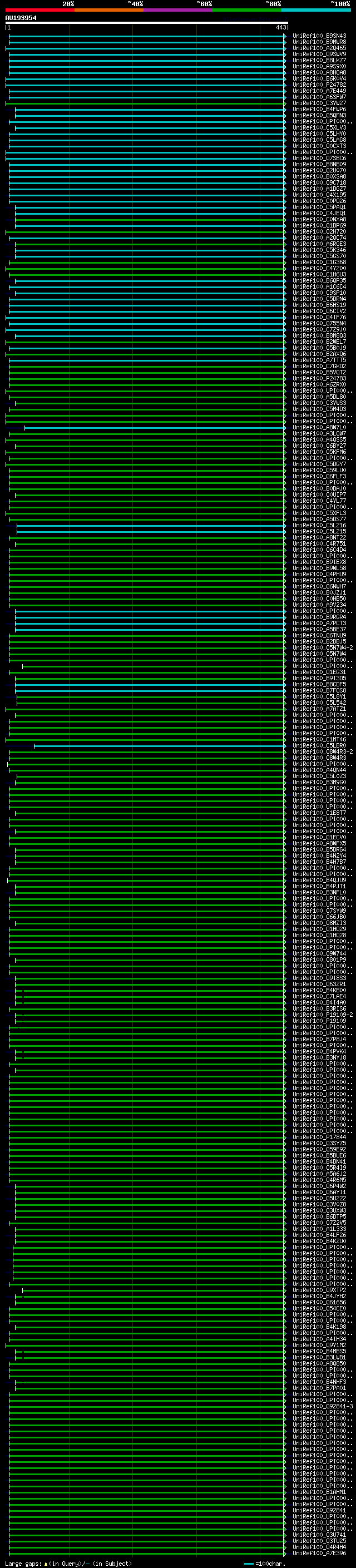
Task: Click the label UniRef100_Q9I8S3
Action: (319, 978)
